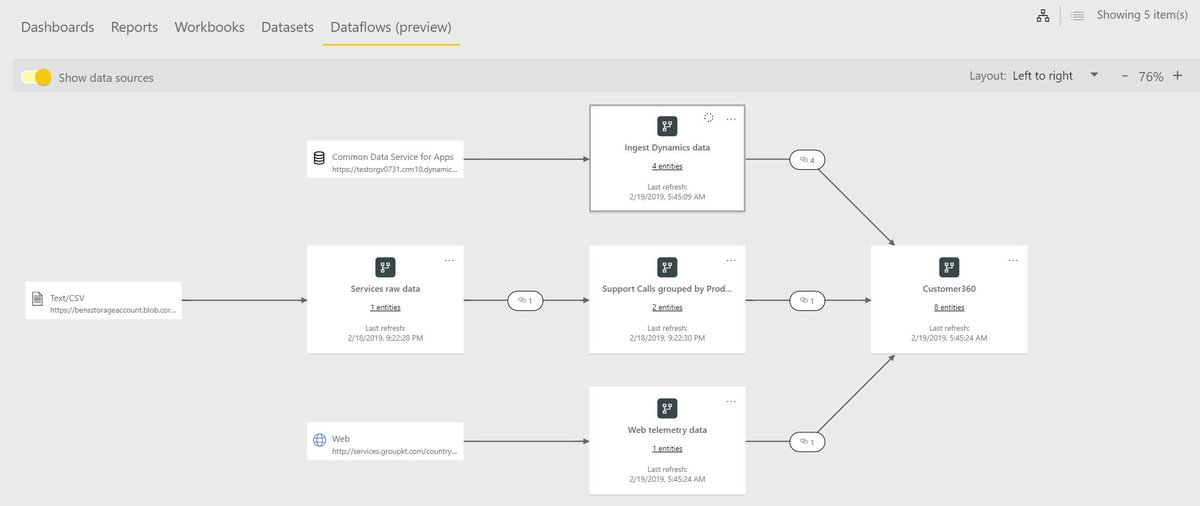Click link badge after Web telemetry data
The image size is (1200, 506).
tap(808, 441)
